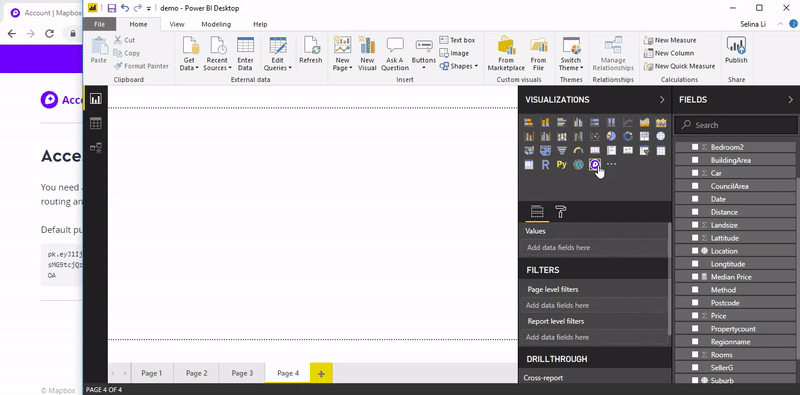
Task: Open Model view in left sidebar
Action: pyautogui.click(x=95, y=147)
